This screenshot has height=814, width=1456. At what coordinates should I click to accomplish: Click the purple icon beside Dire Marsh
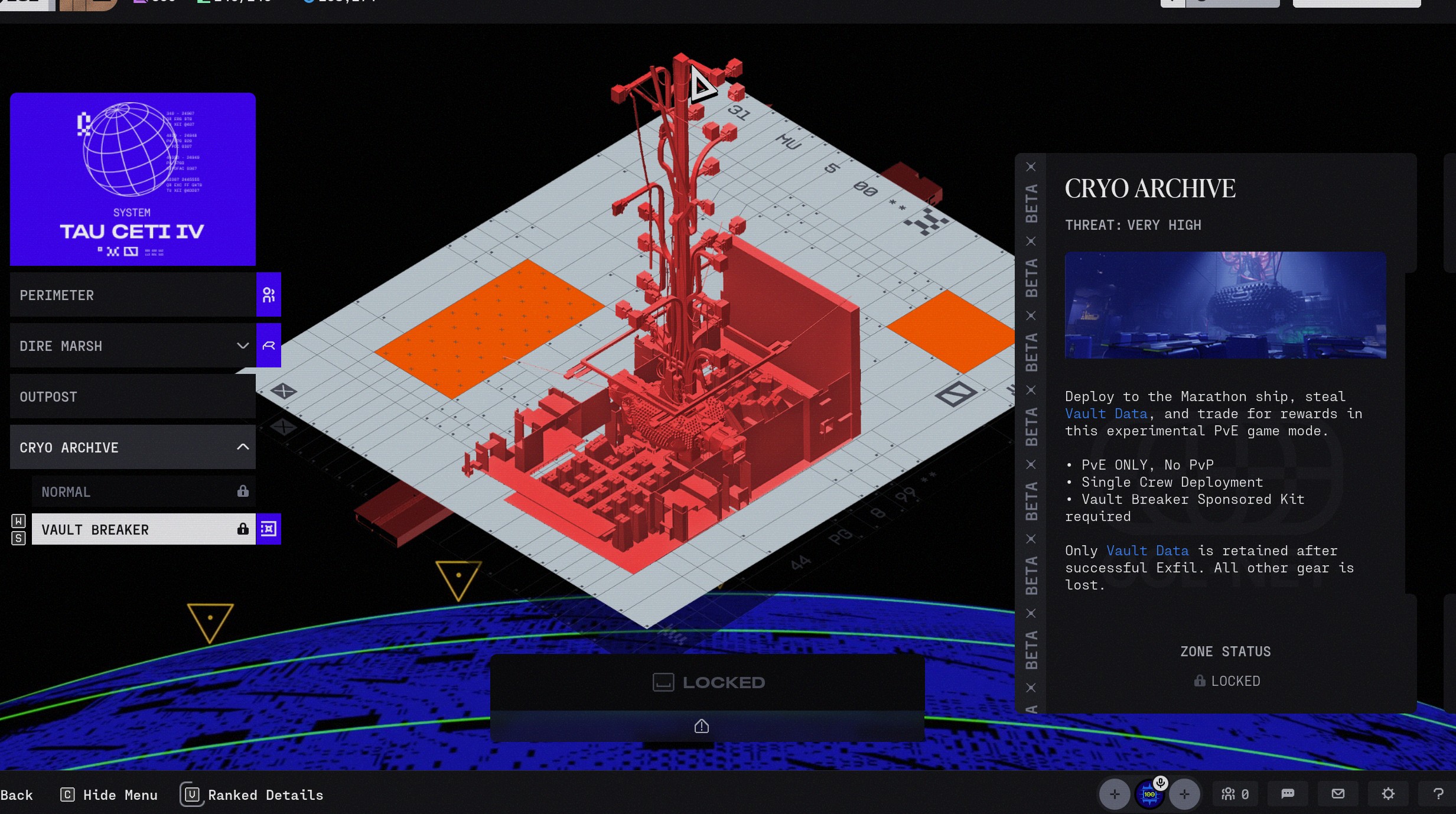[x=269, y=346]
